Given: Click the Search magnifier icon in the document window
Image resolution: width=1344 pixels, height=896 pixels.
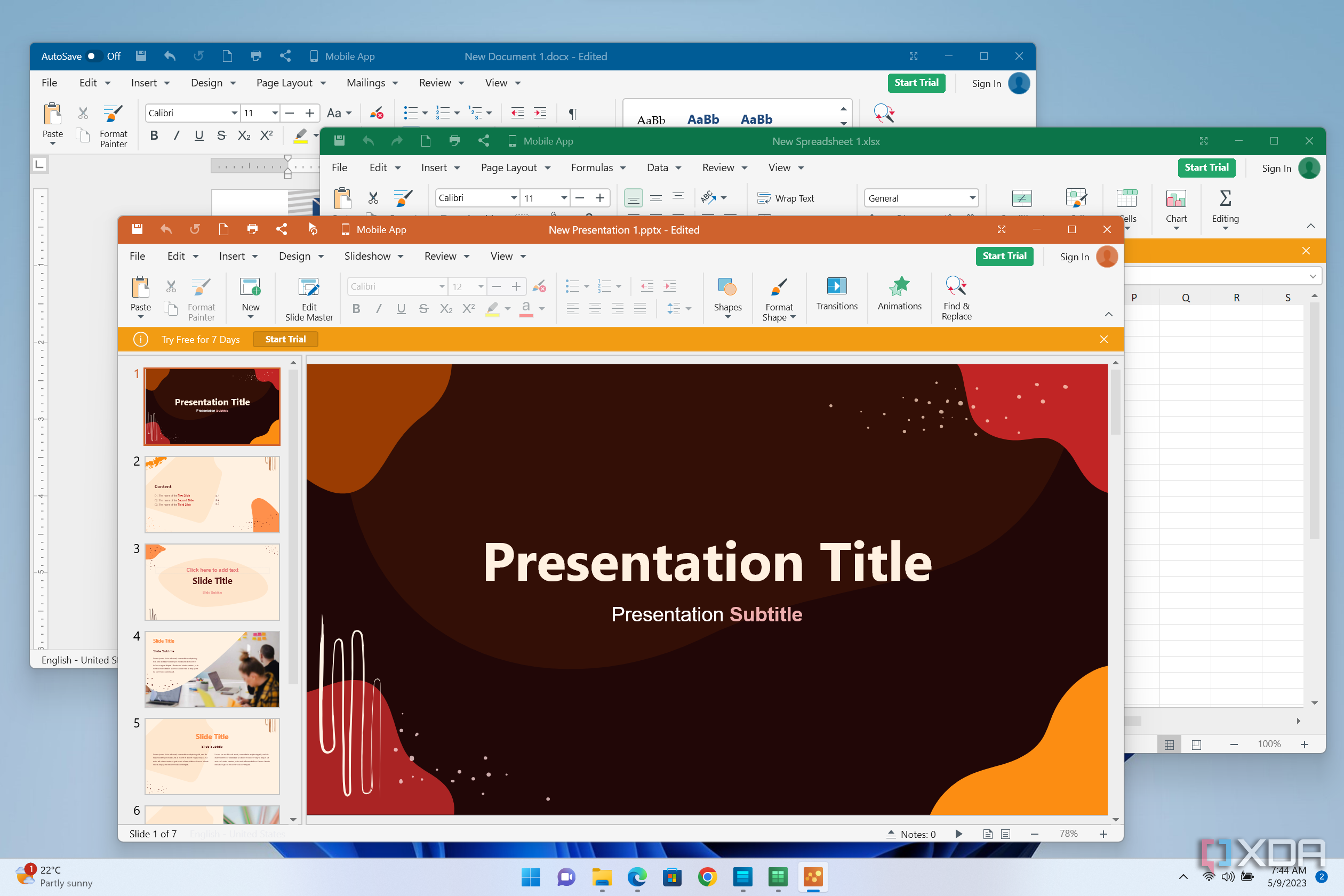Looking at the screenshot, I should (883, 113).
